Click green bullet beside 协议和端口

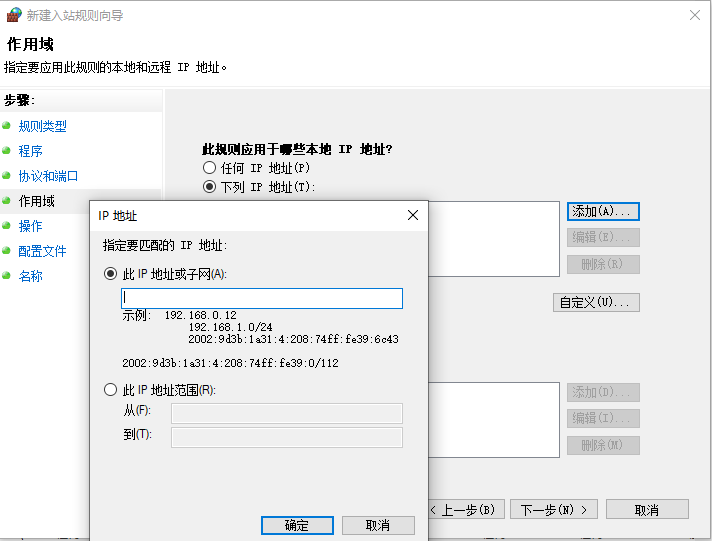coord(6,175)
